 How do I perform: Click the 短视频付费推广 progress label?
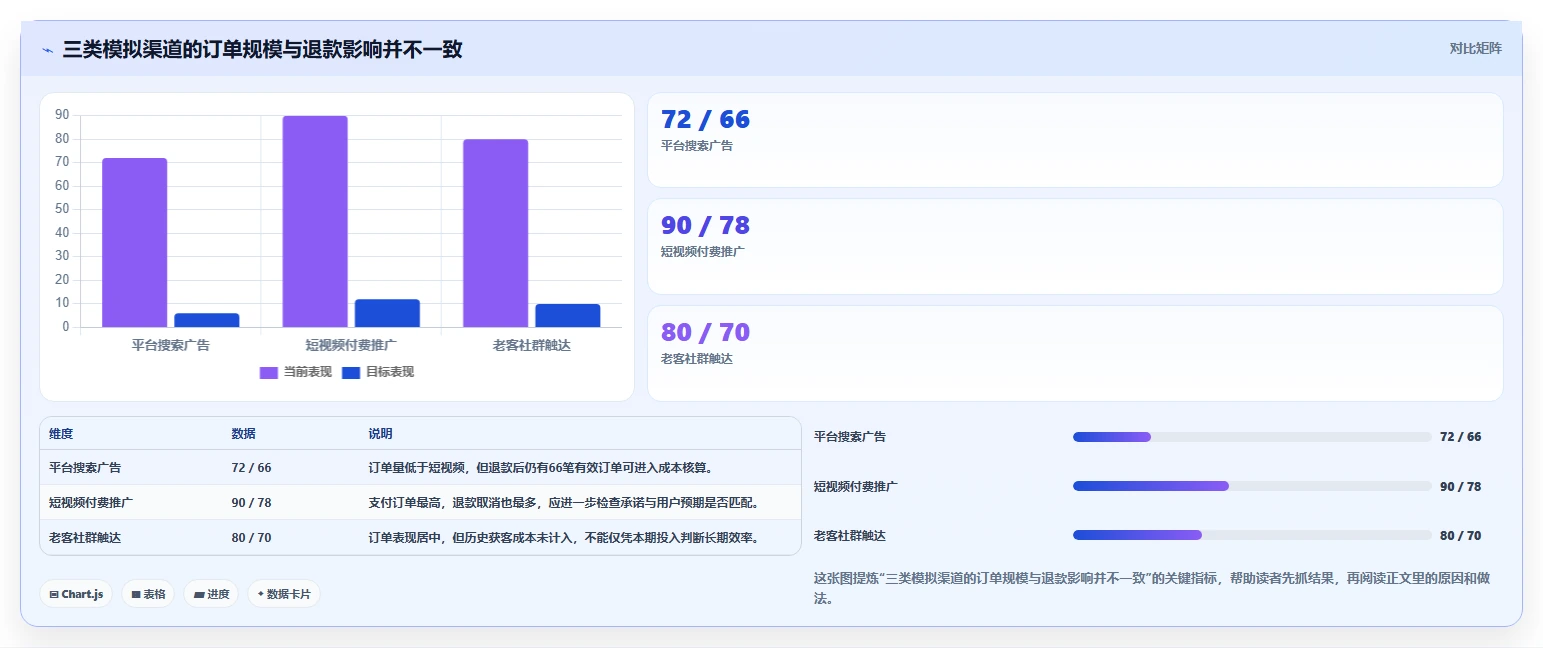(856, 486)
